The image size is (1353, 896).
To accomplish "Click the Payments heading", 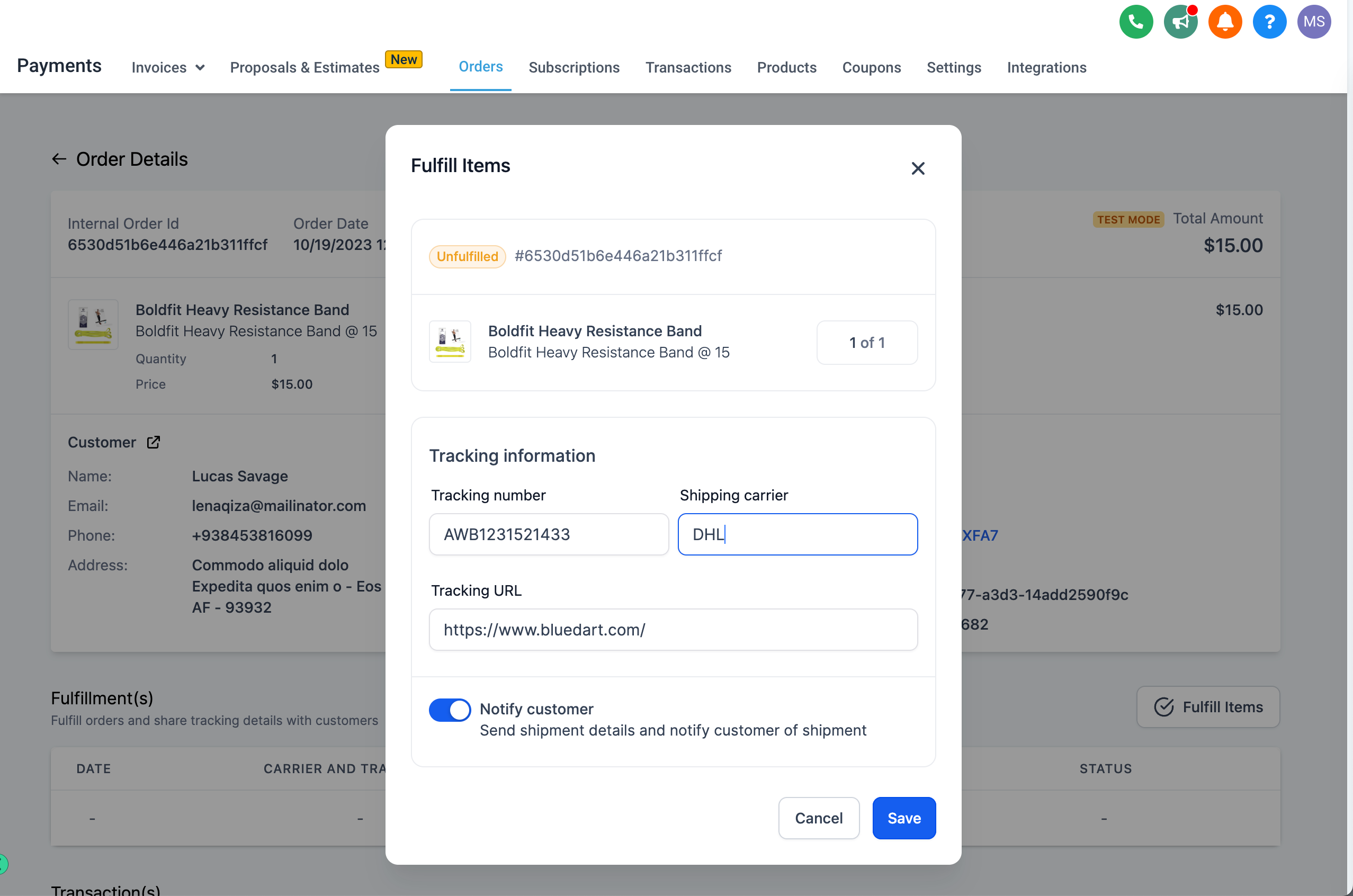I will point(59,66).
